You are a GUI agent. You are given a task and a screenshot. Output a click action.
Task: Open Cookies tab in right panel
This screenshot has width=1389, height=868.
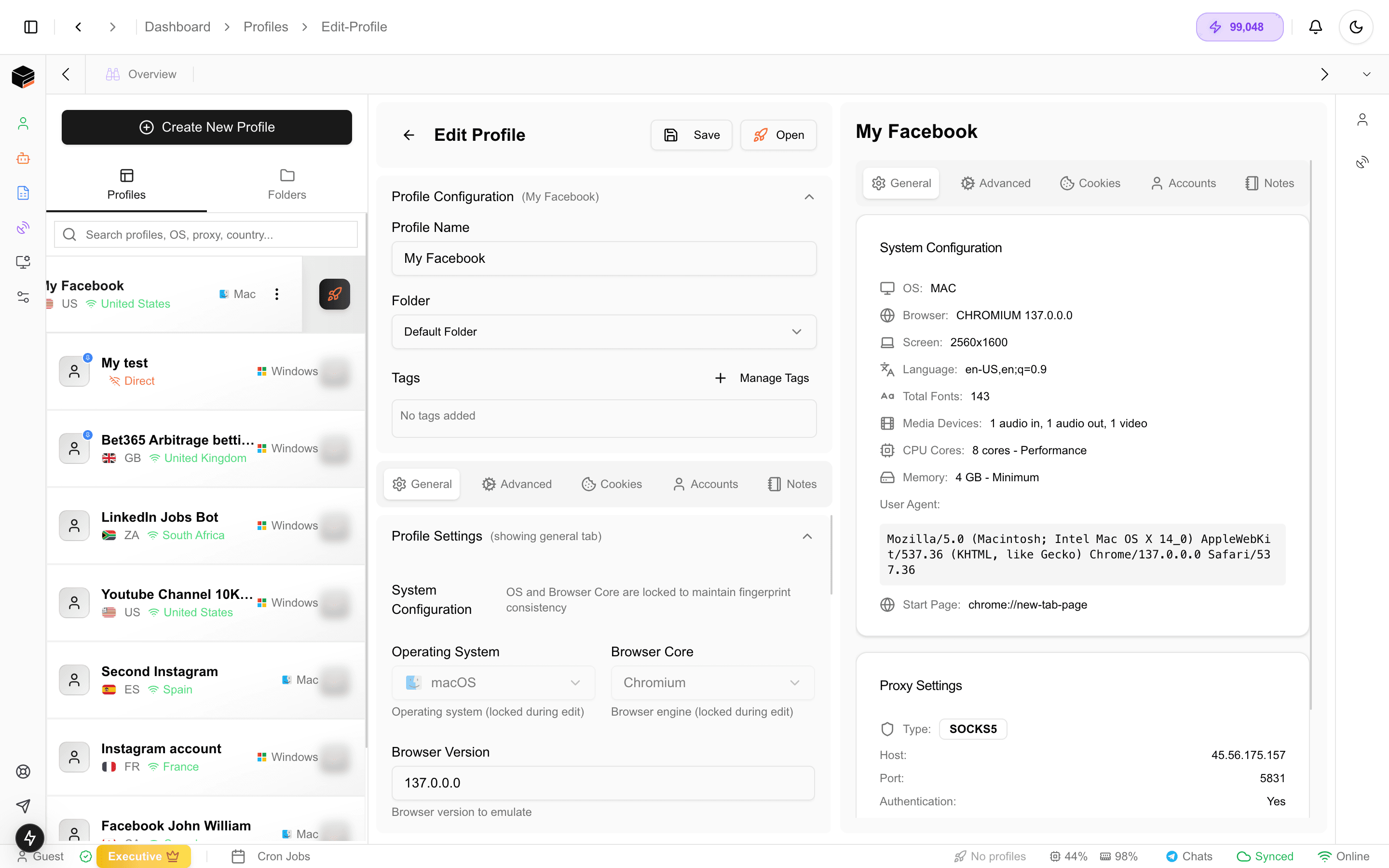(x=1089, y=183)
